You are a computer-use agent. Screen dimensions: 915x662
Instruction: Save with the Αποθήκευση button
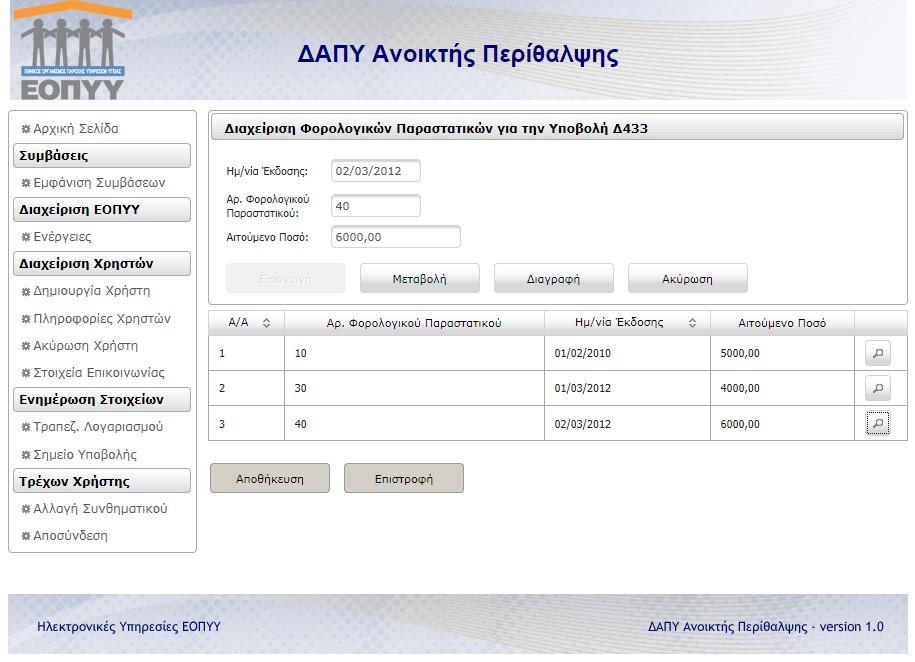click(x=270, y=479)
